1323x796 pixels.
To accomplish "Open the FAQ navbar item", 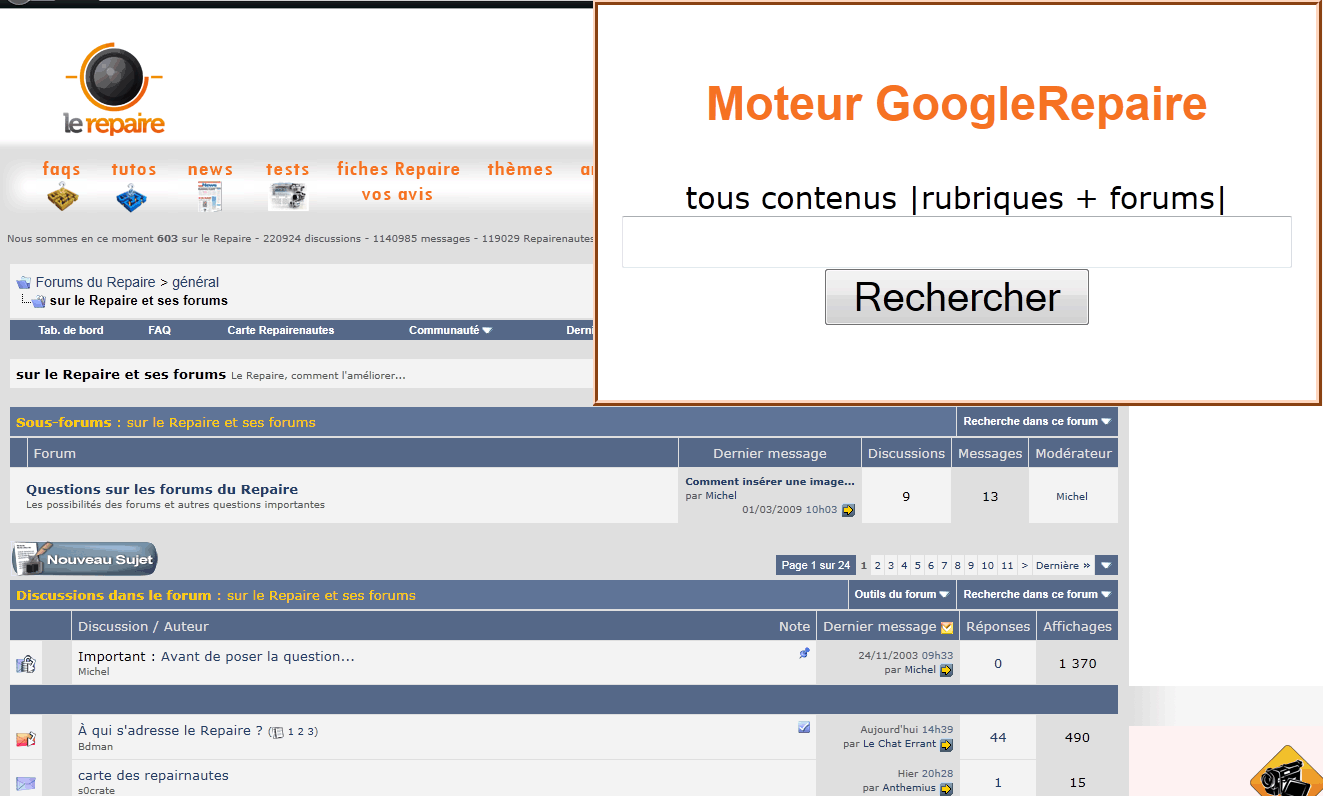I will tap(159, 330).
